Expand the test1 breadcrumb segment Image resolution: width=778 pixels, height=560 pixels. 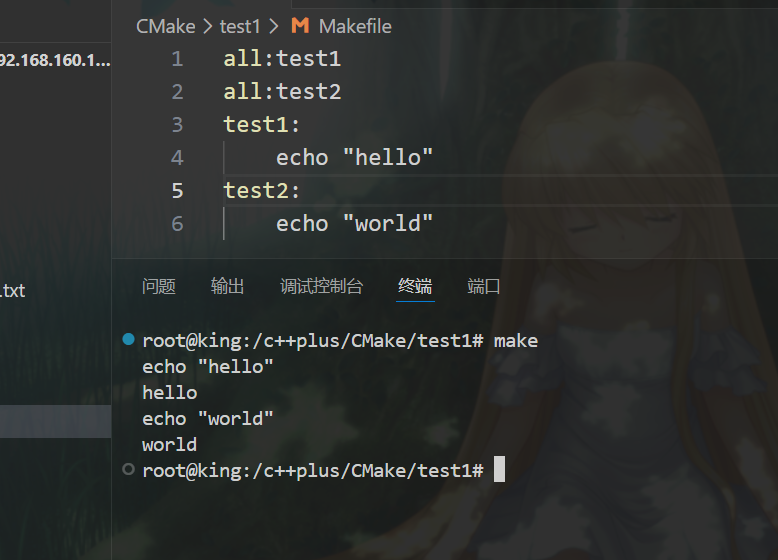240,26
